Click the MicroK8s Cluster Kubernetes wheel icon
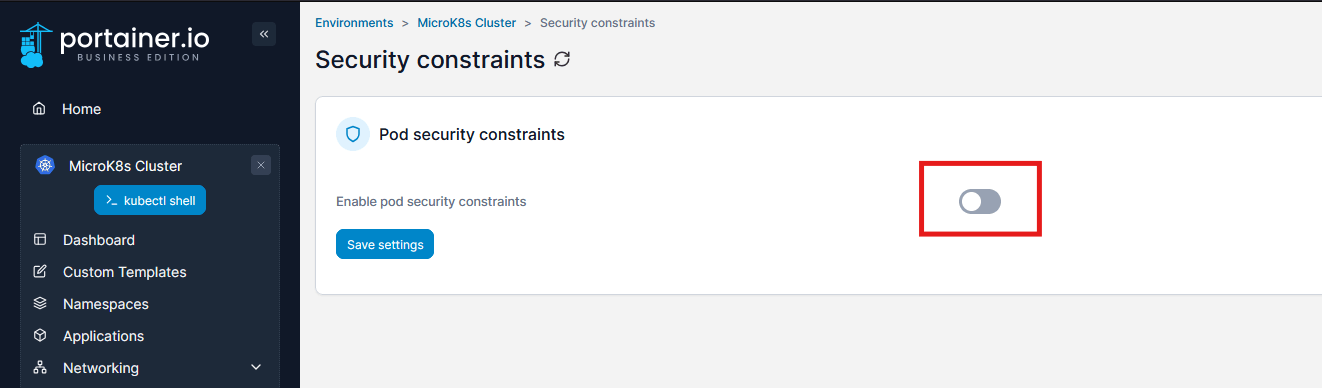1322x388 pixels. point(44,166)
